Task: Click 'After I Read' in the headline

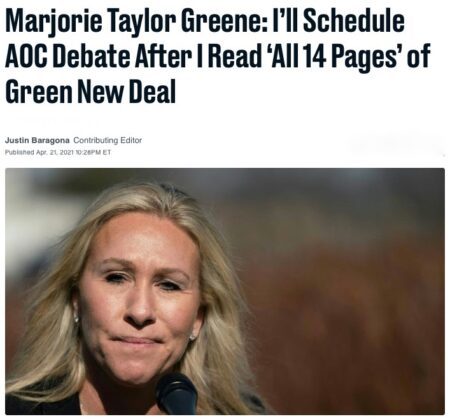Action: coord(198,56)
